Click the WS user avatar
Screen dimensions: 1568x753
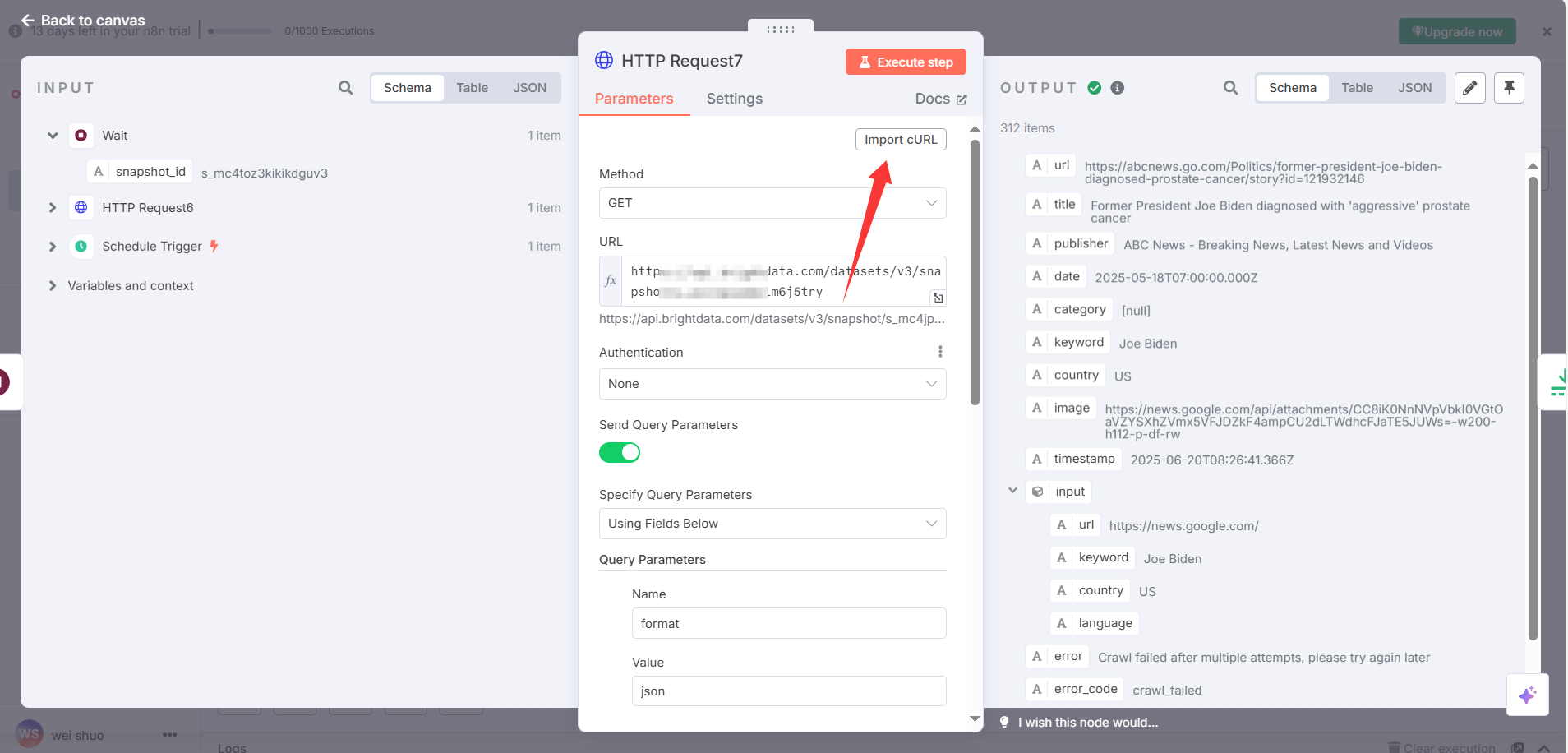pos(29,733)
